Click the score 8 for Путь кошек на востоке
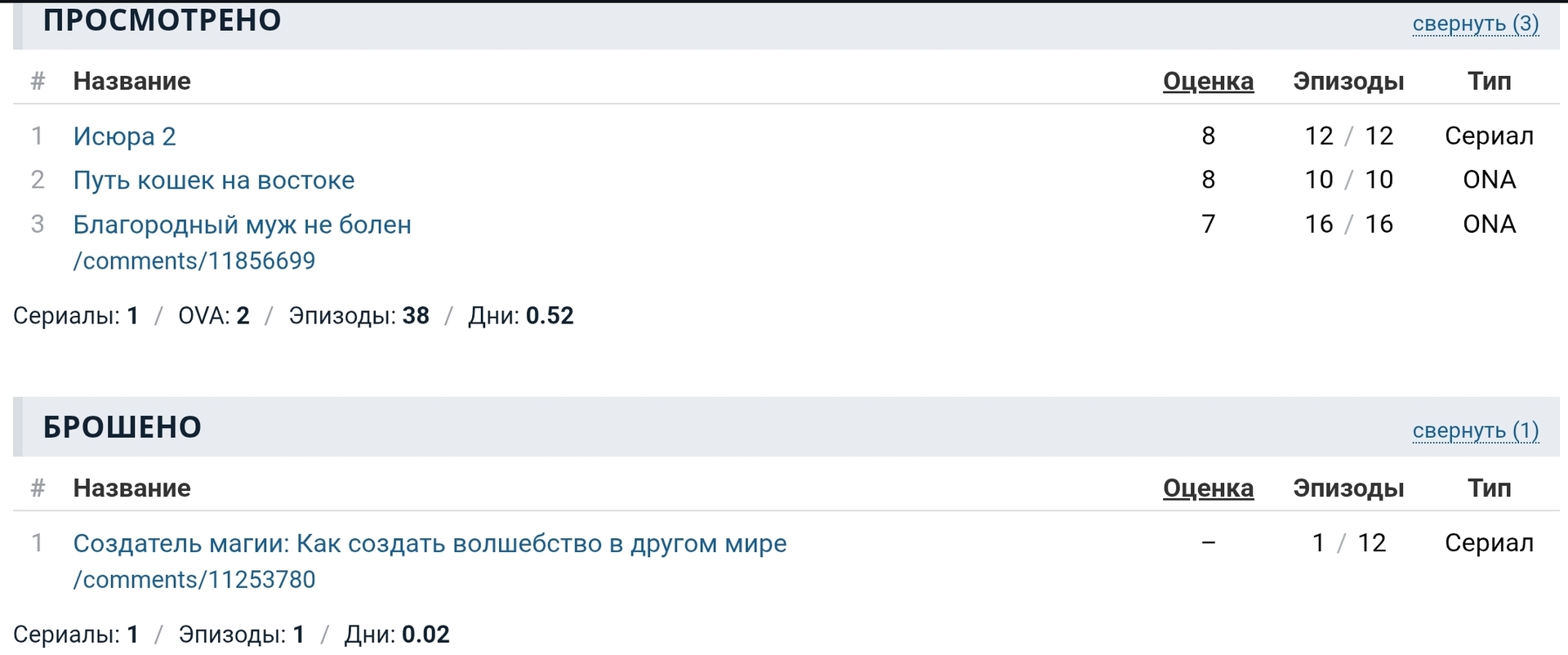The width and height of the screenshot is (1568, 655). pos(1208,180)
